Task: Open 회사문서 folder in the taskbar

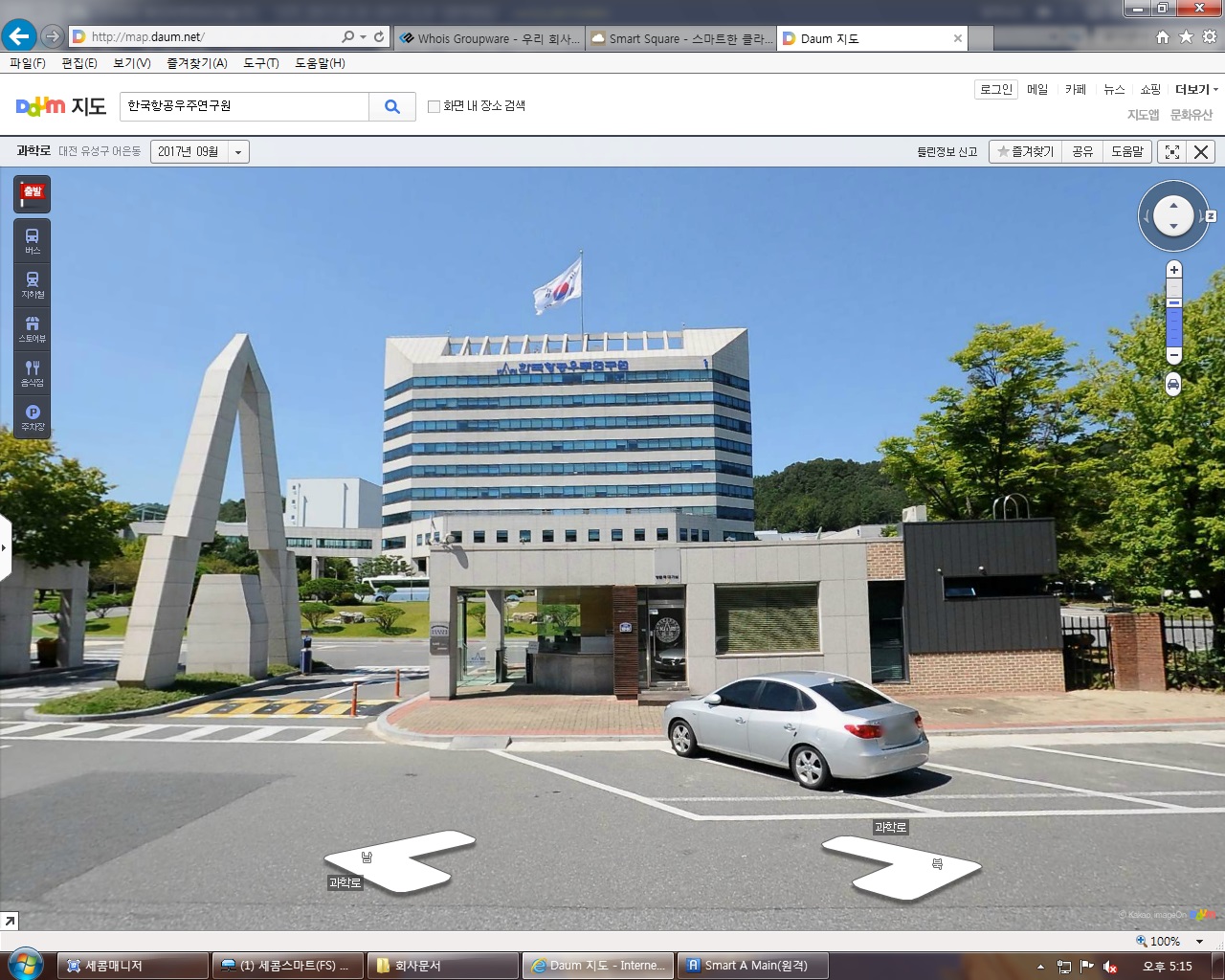Action: [443, 966]
